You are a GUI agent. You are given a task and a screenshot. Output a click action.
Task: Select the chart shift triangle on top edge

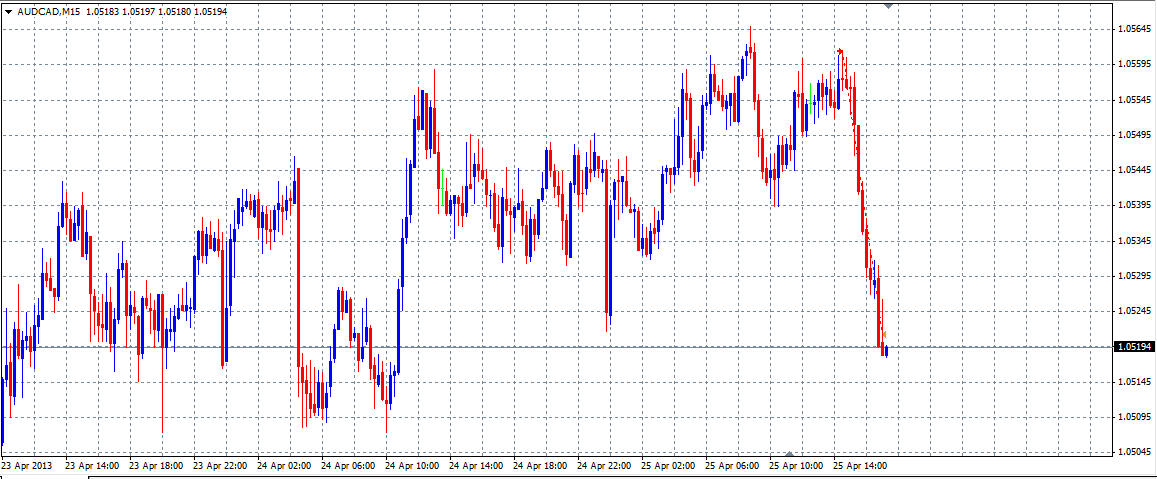tap(888, 6)
